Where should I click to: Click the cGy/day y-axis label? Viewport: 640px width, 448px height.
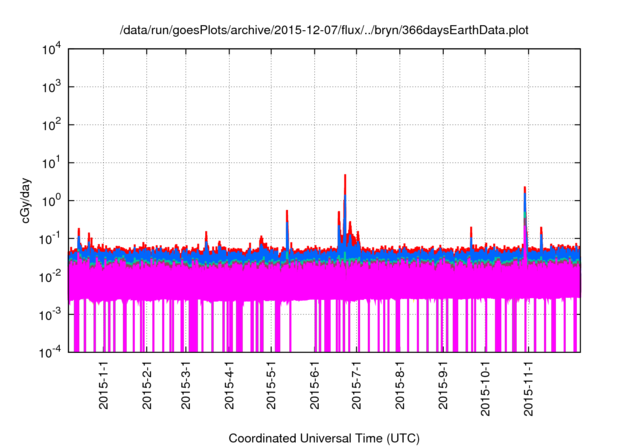click(x=27, y=201)
